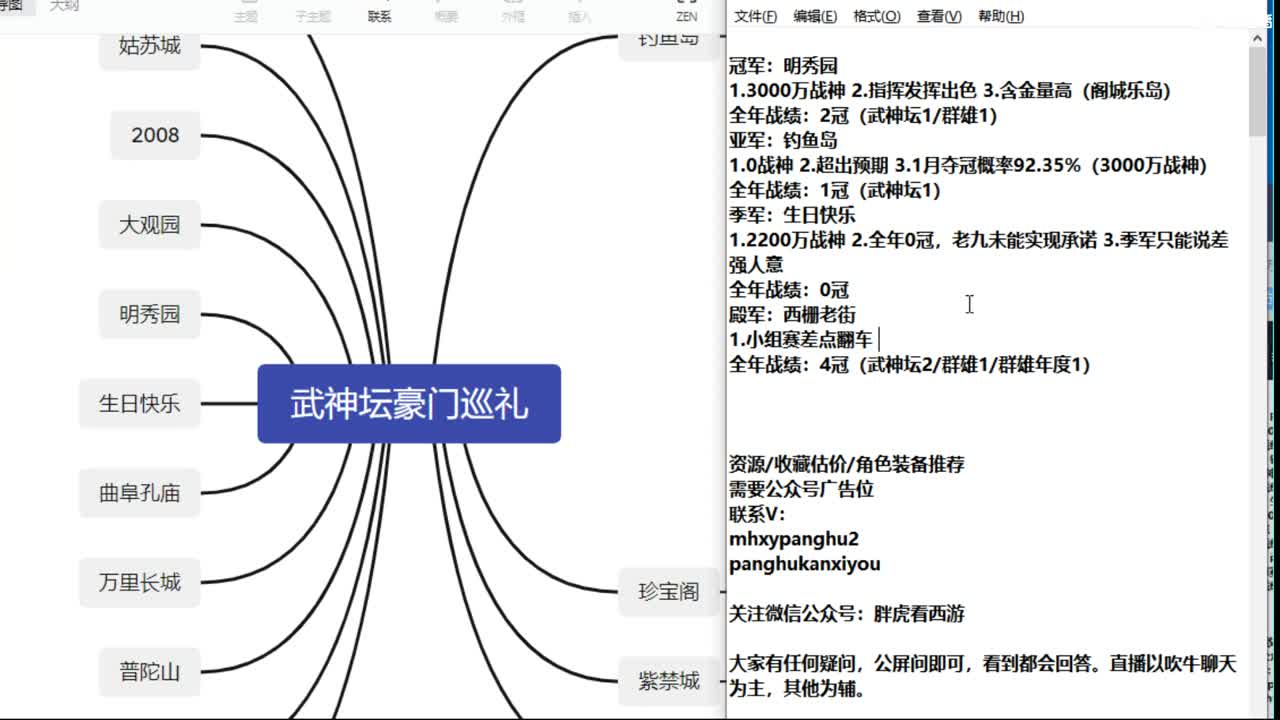1280x720 pixels.
Task: Switch to the 大纲 outline tab
Action: pyautogui.click(x=64, y=6)
